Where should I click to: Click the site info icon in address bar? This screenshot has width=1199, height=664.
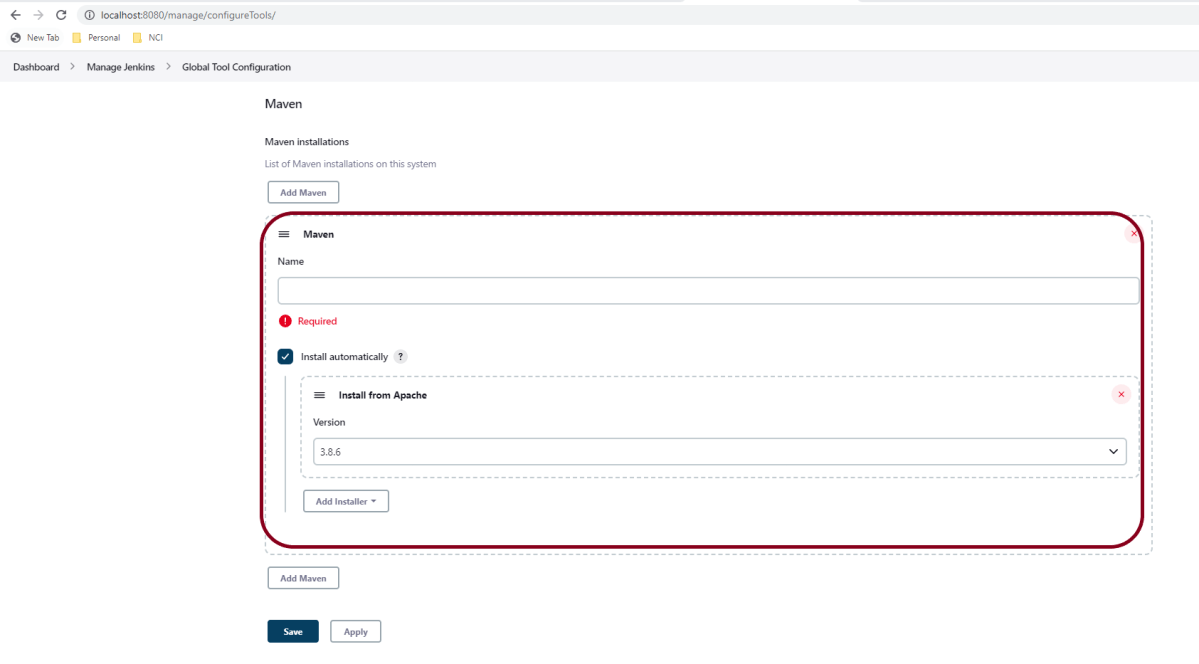tap(89, 15)
